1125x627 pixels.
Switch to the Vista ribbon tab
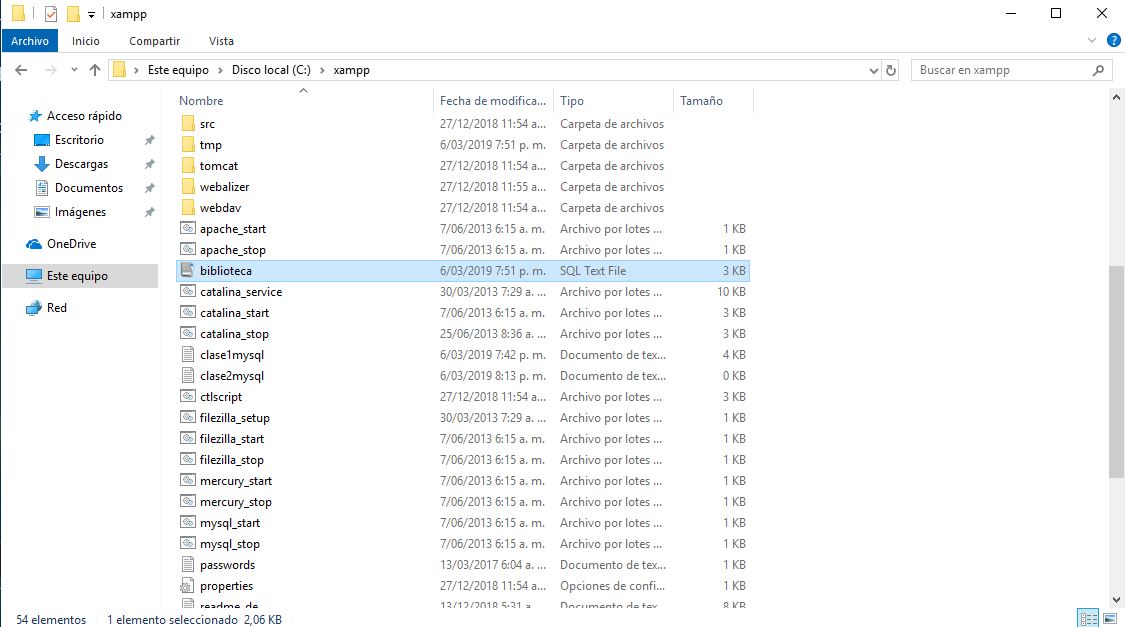[x=221, y=41]
